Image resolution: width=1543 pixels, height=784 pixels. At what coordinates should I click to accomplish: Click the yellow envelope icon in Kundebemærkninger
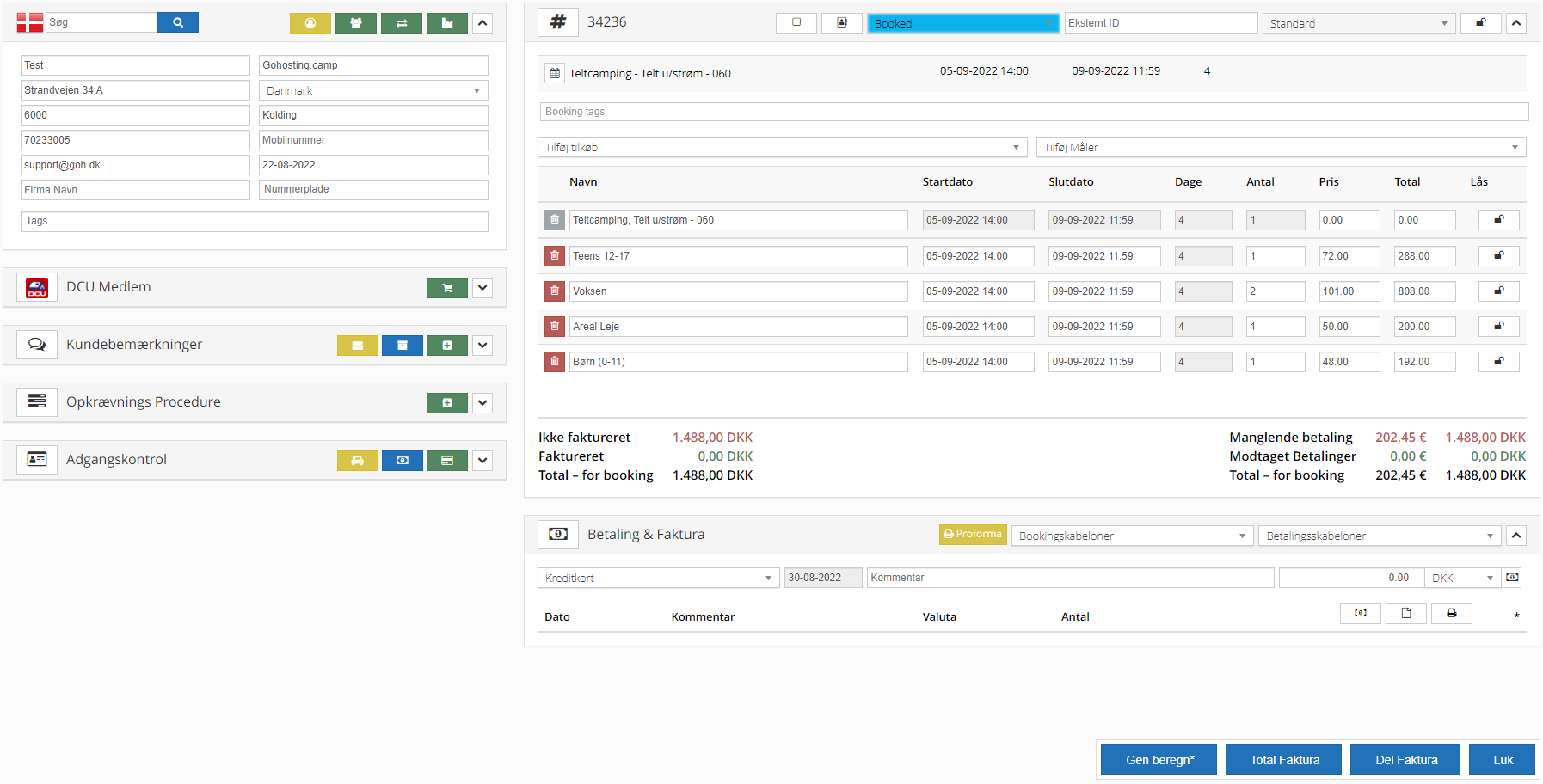pos(357,346)
